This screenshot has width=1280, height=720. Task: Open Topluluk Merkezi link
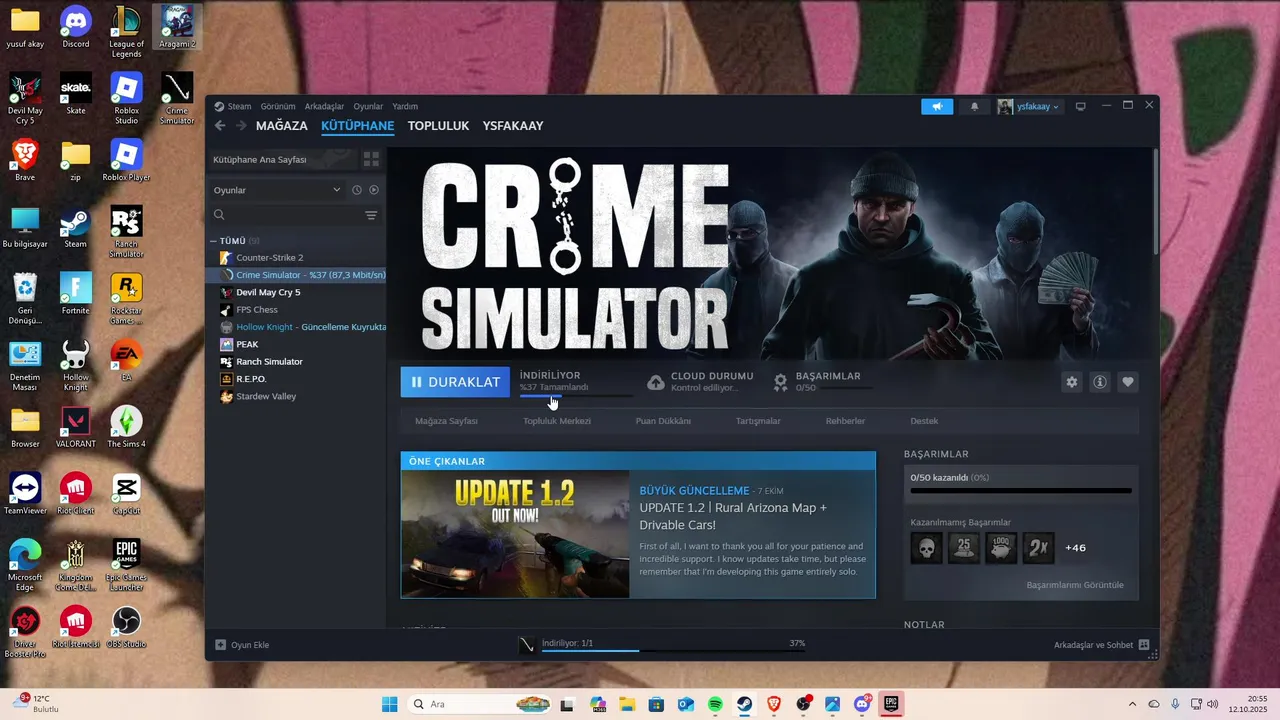557,421
